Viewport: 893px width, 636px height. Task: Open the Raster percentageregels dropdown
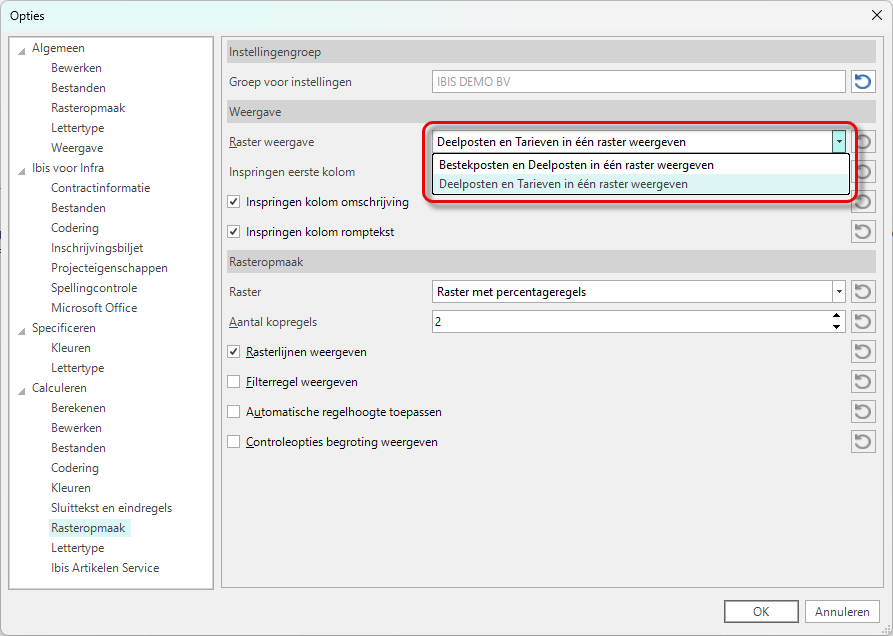tap(838, 292)
